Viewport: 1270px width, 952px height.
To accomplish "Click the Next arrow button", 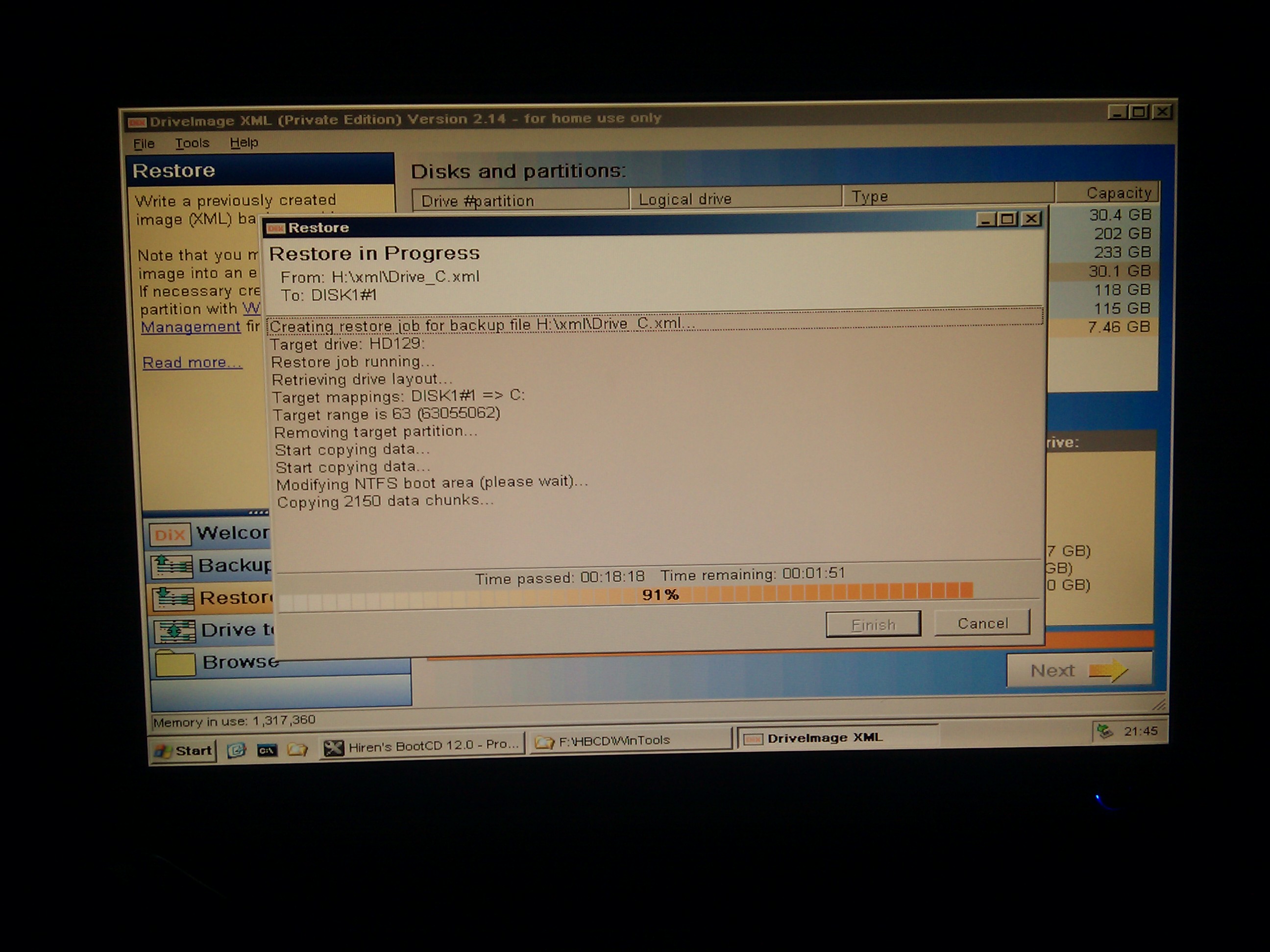I will click(x=1079, y=669).
